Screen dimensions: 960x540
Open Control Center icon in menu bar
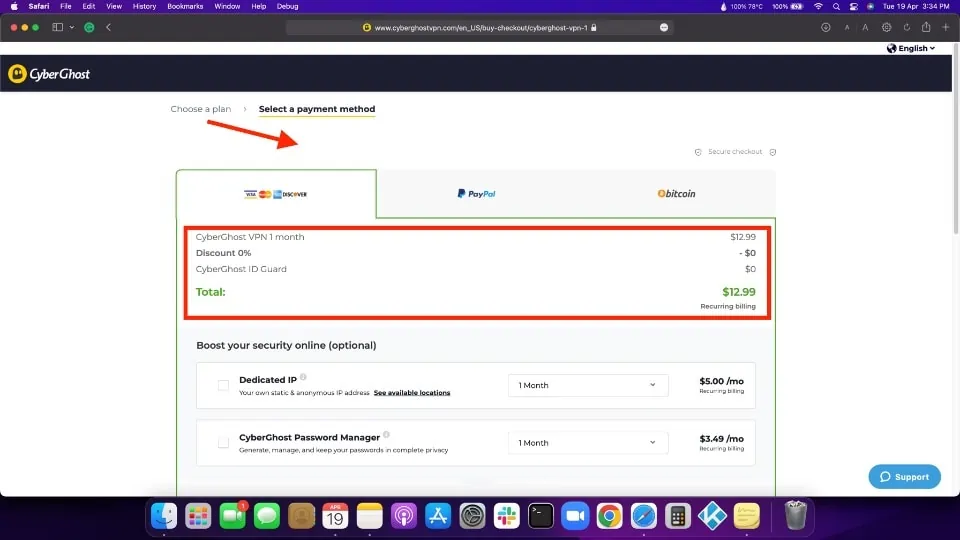[853, 6]
